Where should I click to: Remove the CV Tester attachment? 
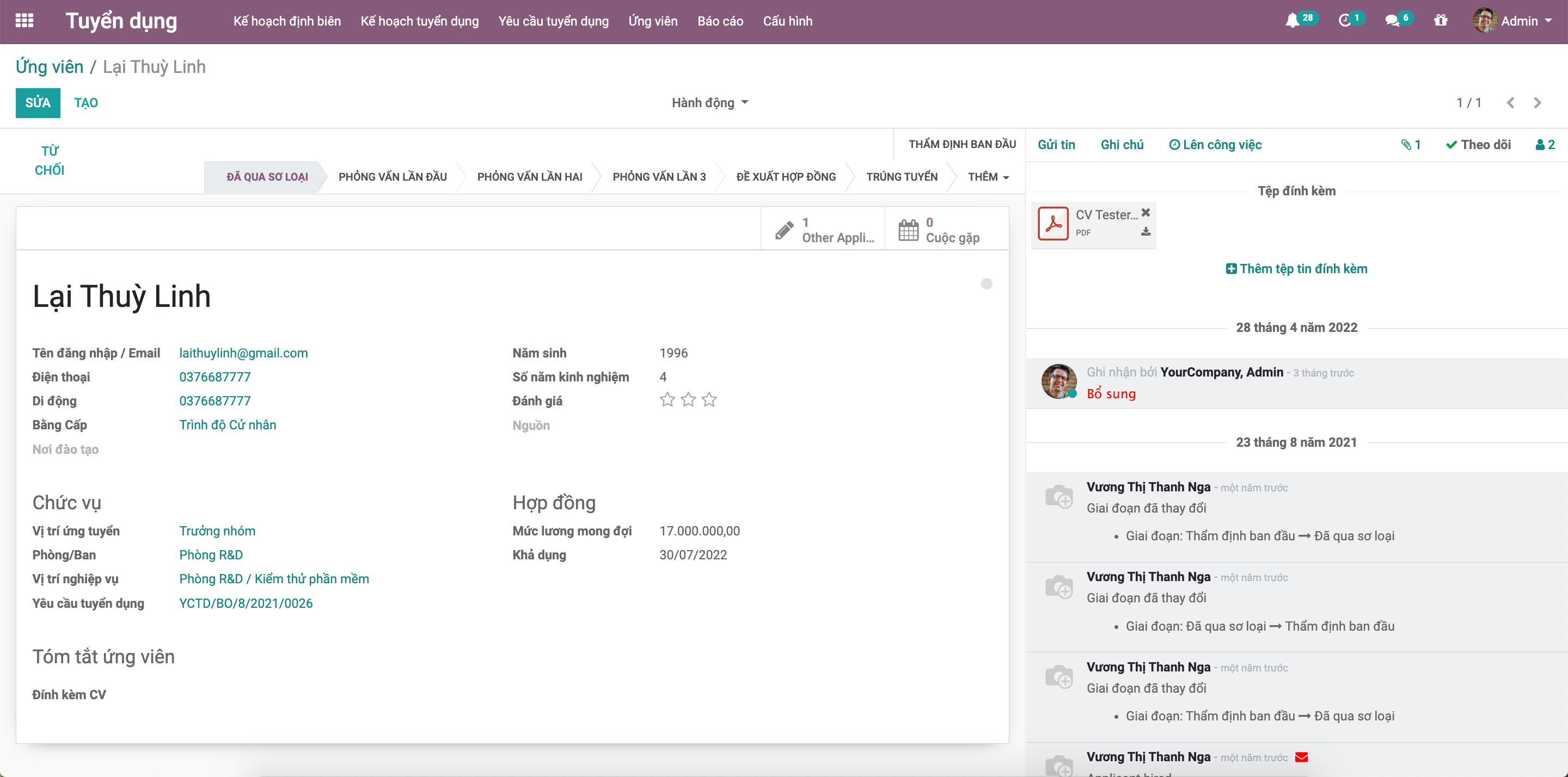1146,212
